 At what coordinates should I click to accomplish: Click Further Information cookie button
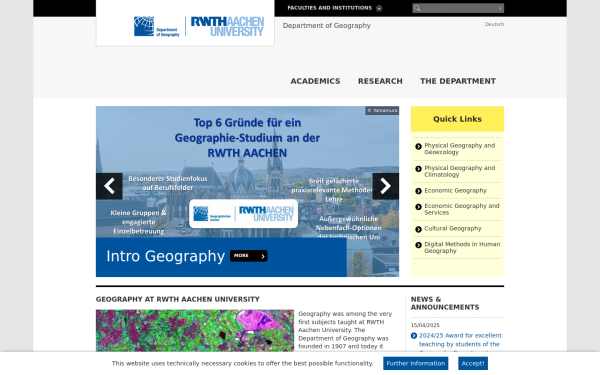416,363
